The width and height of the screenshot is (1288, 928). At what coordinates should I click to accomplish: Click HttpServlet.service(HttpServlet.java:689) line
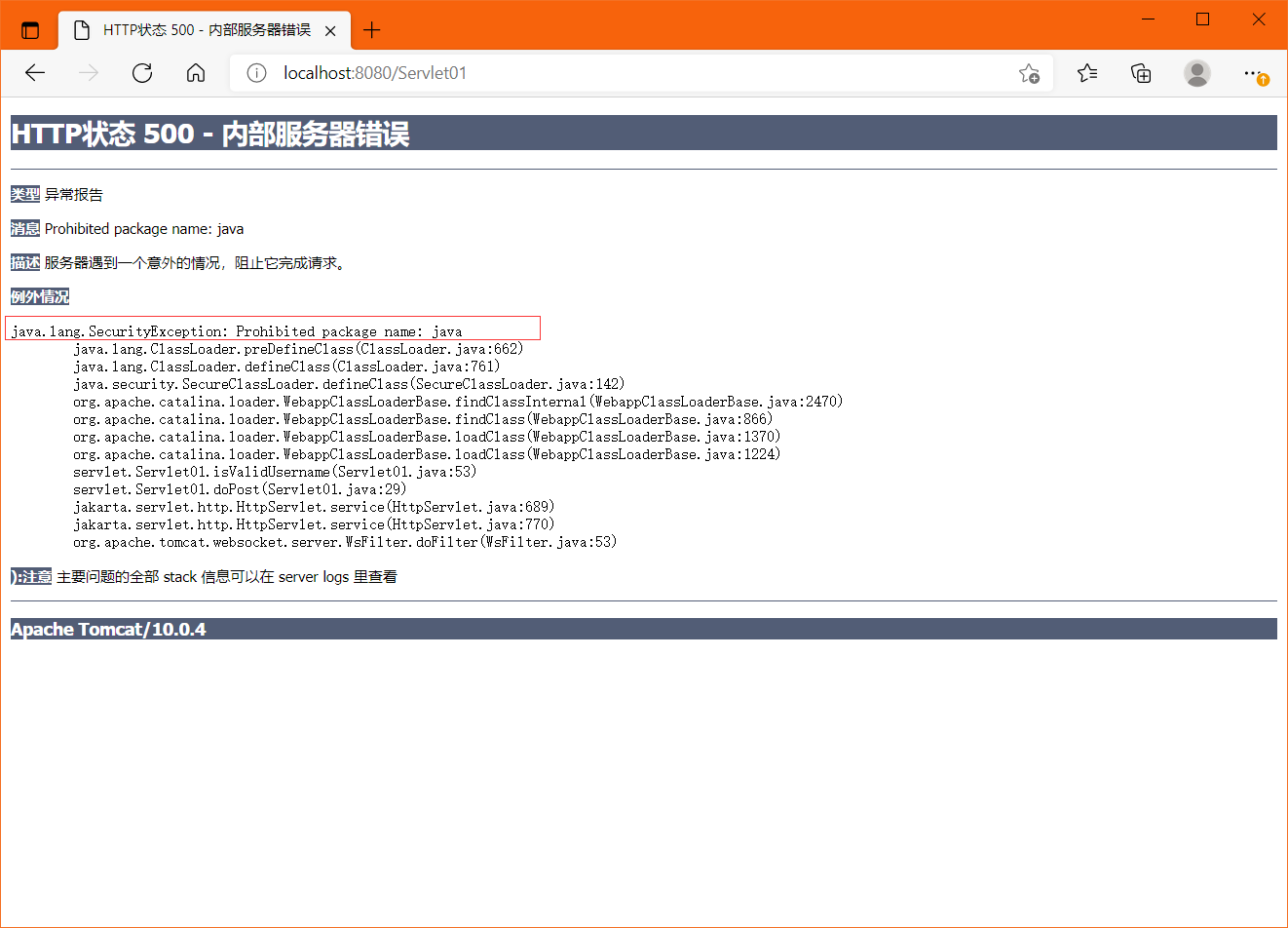point(314,507)
